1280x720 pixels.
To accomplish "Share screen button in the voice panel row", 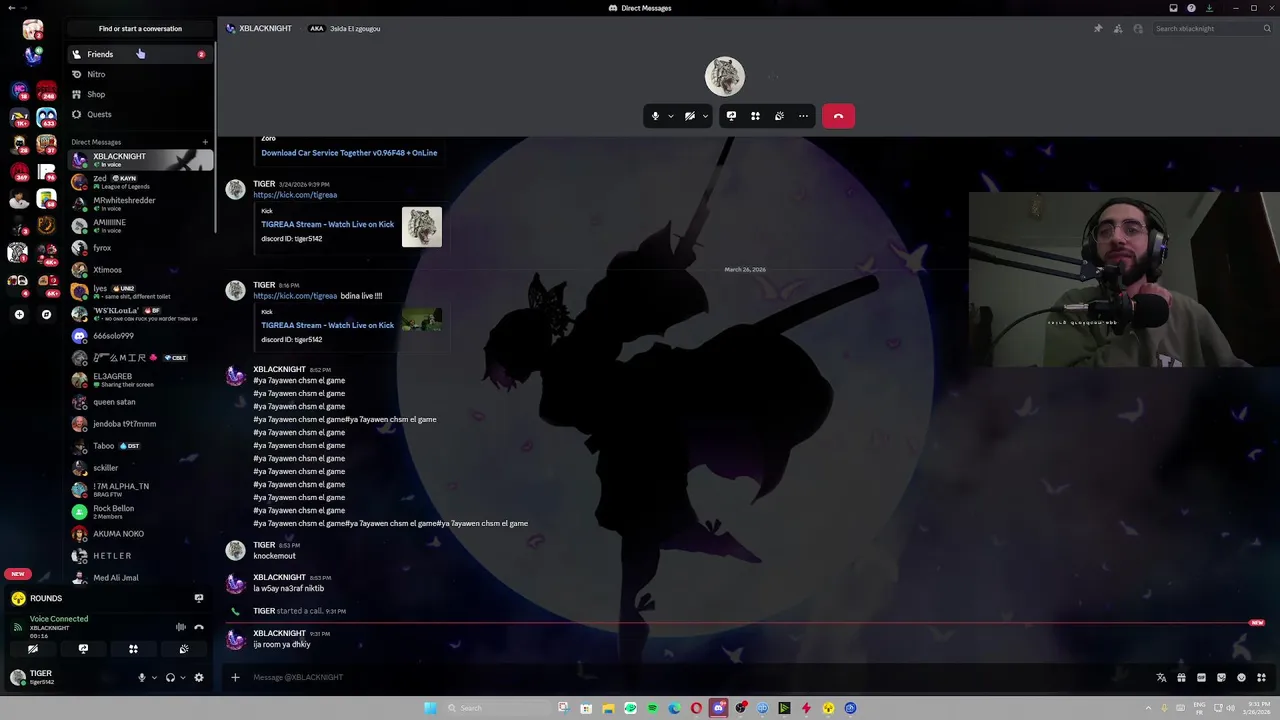I will (x=83, y=649).
